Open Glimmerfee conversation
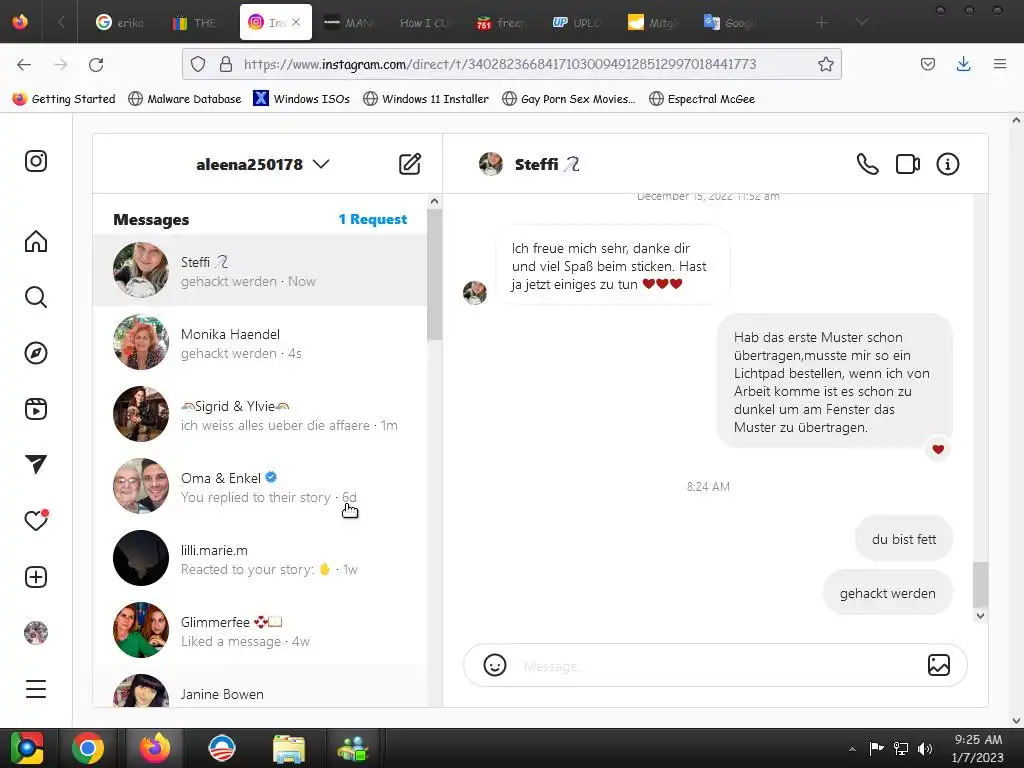The image size is (1024, 768). coord(260,630)
